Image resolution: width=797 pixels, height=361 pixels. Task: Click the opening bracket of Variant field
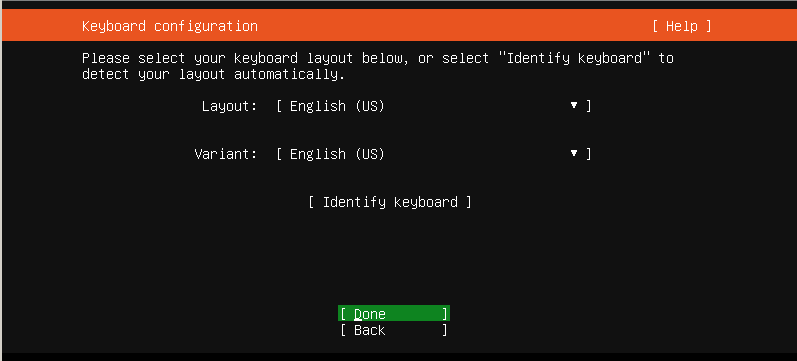[279, 154]
